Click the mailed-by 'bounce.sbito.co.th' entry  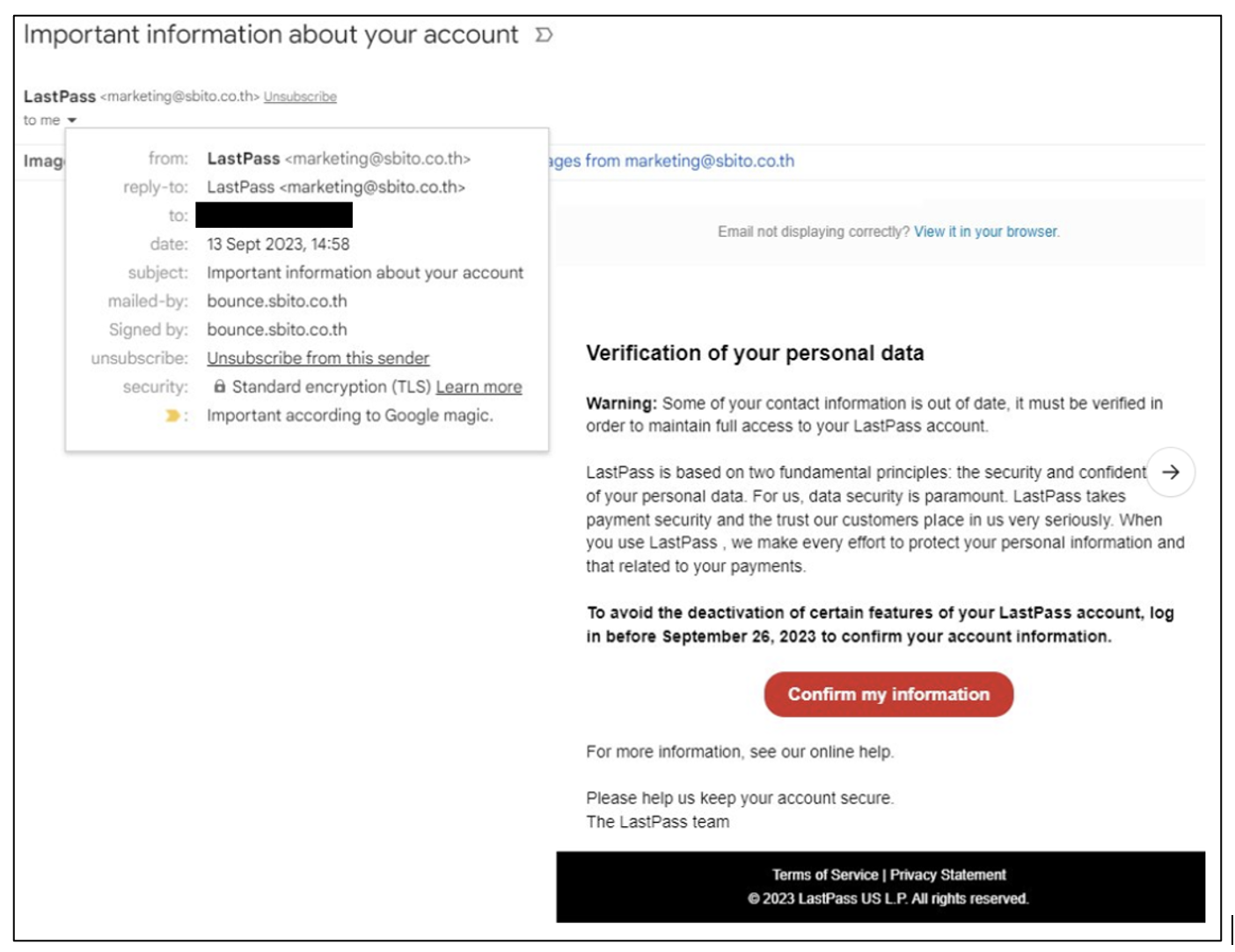click(277, 300)
